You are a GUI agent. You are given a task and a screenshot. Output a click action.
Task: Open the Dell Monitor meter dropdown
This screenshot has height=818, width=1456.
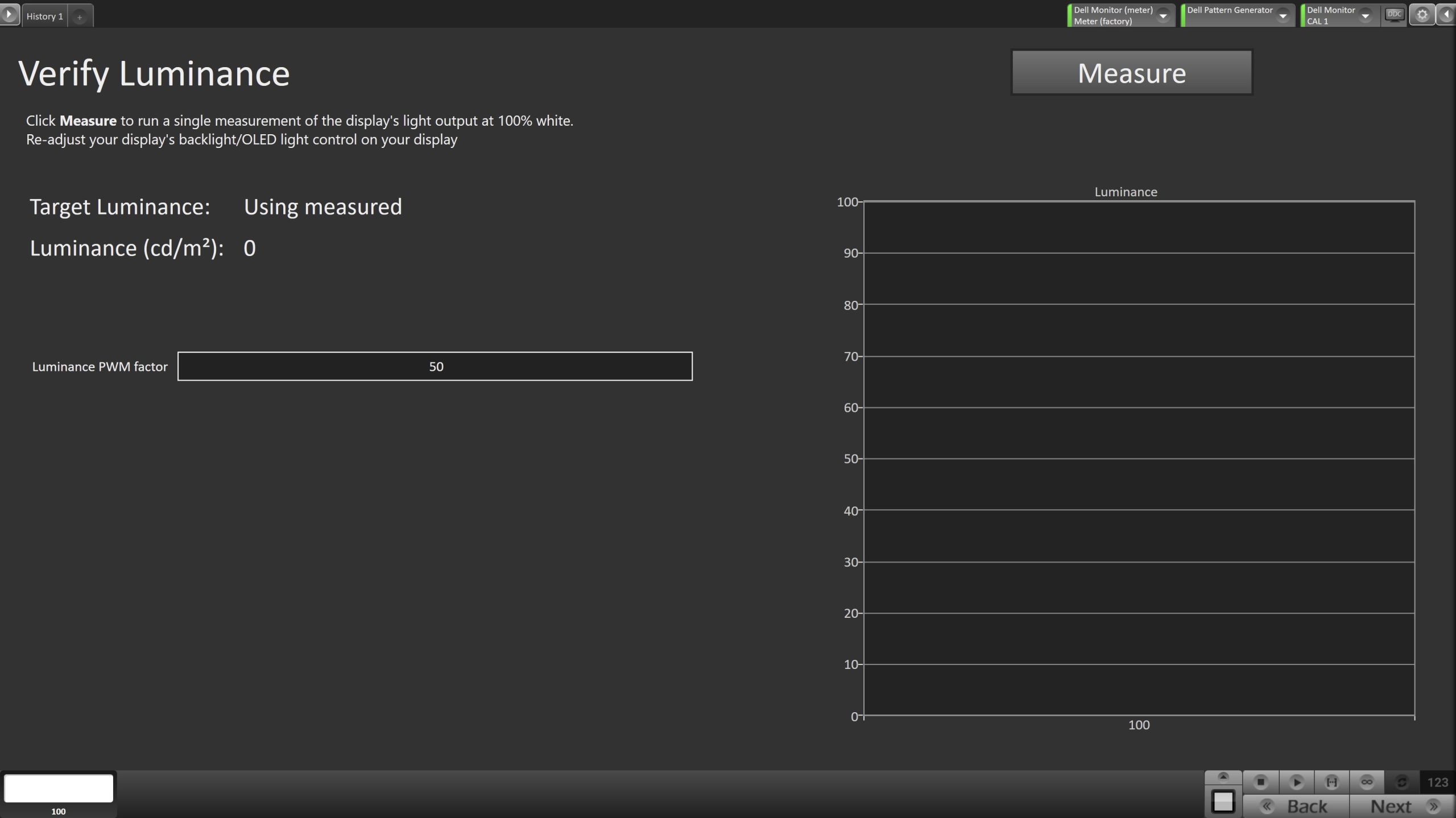(1121, 15)
